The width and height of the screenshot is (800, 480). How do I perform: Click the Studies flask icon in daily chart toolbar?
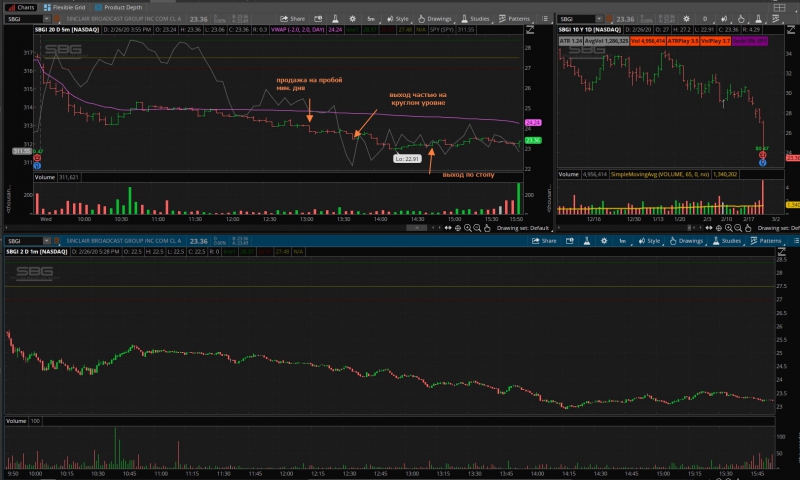(x=758, y=19)
